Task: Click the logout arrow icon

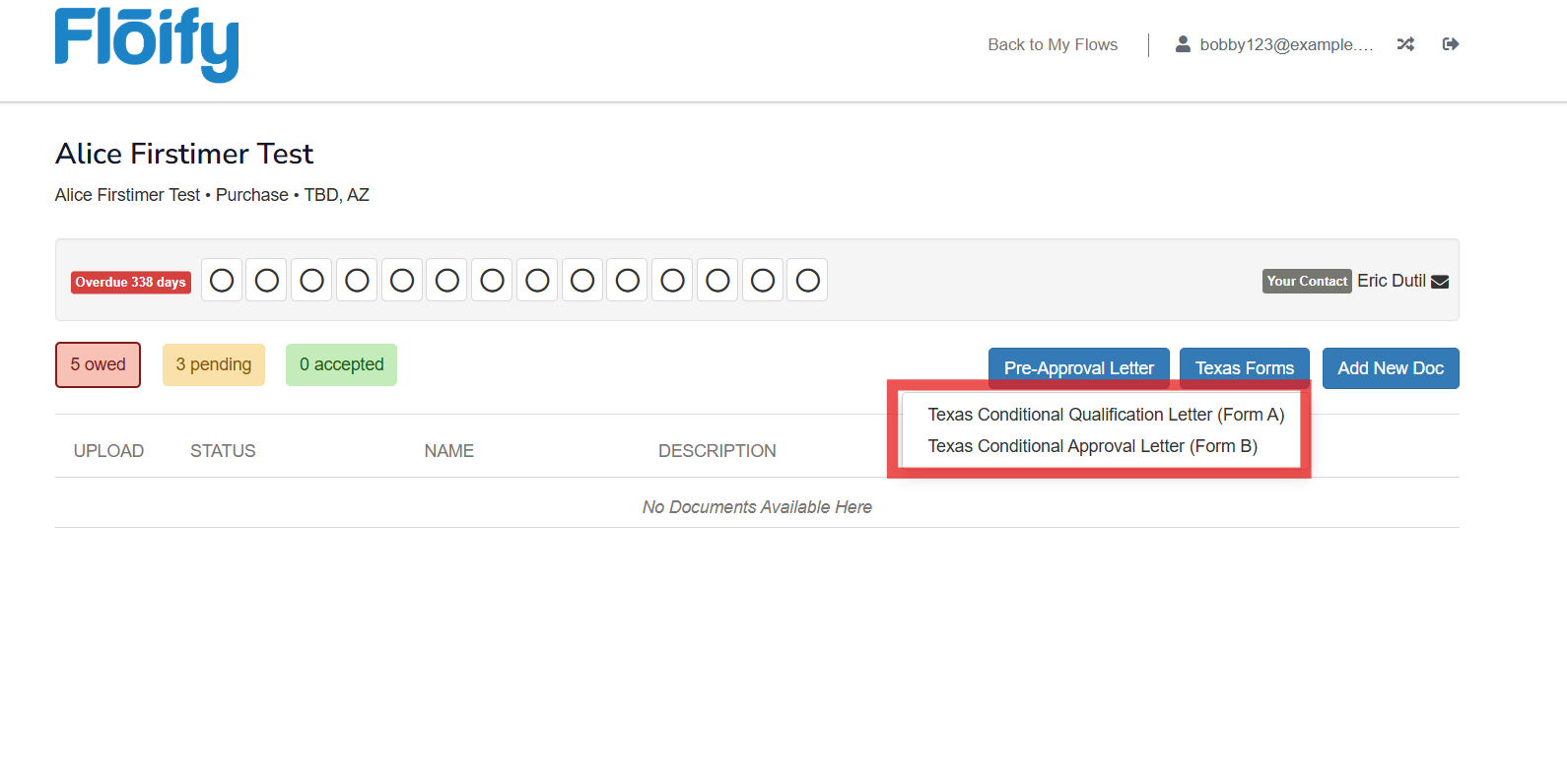Action: pos(1450,44)
